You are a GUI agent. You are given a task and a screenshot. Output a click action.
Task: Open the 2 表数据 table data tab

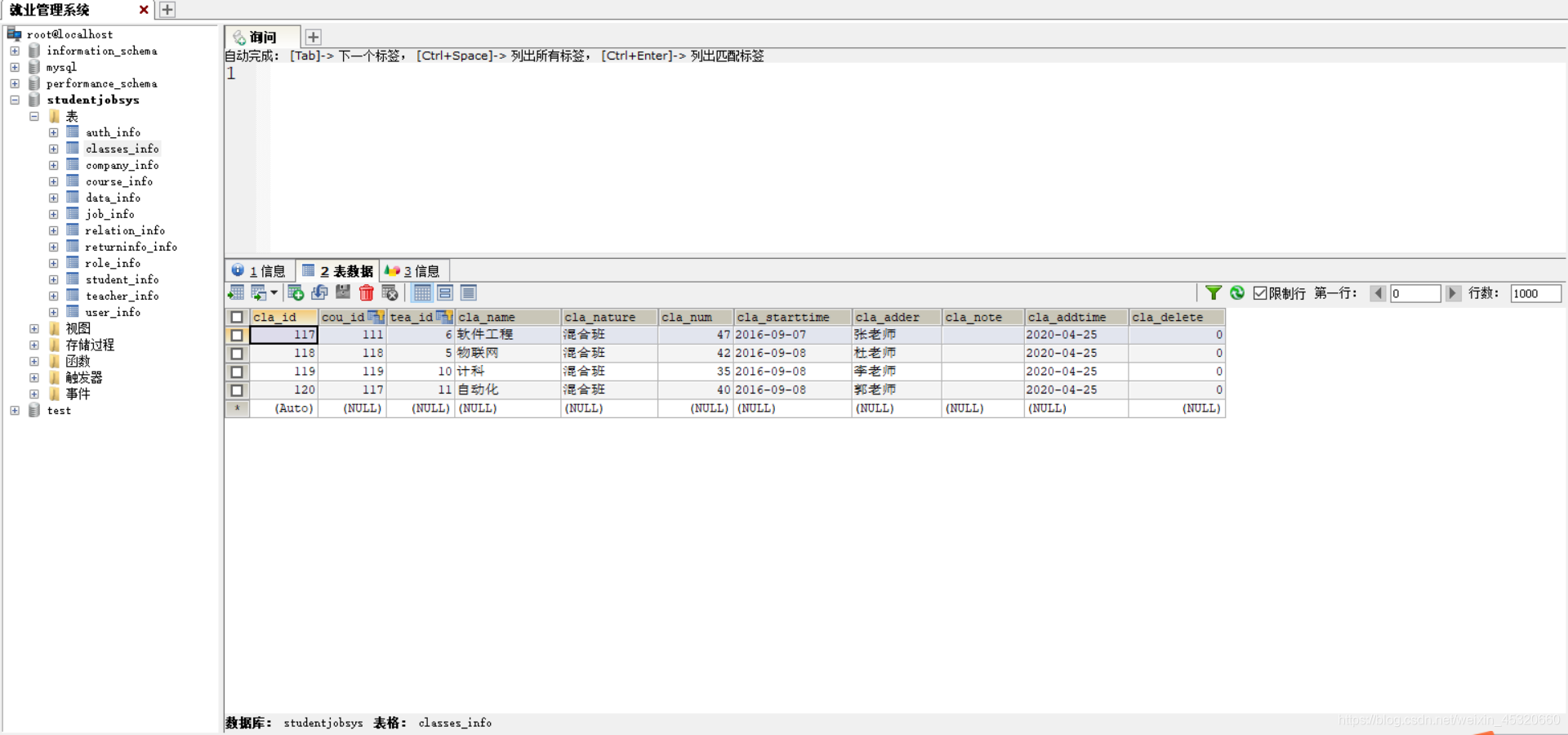click(337, 271)
